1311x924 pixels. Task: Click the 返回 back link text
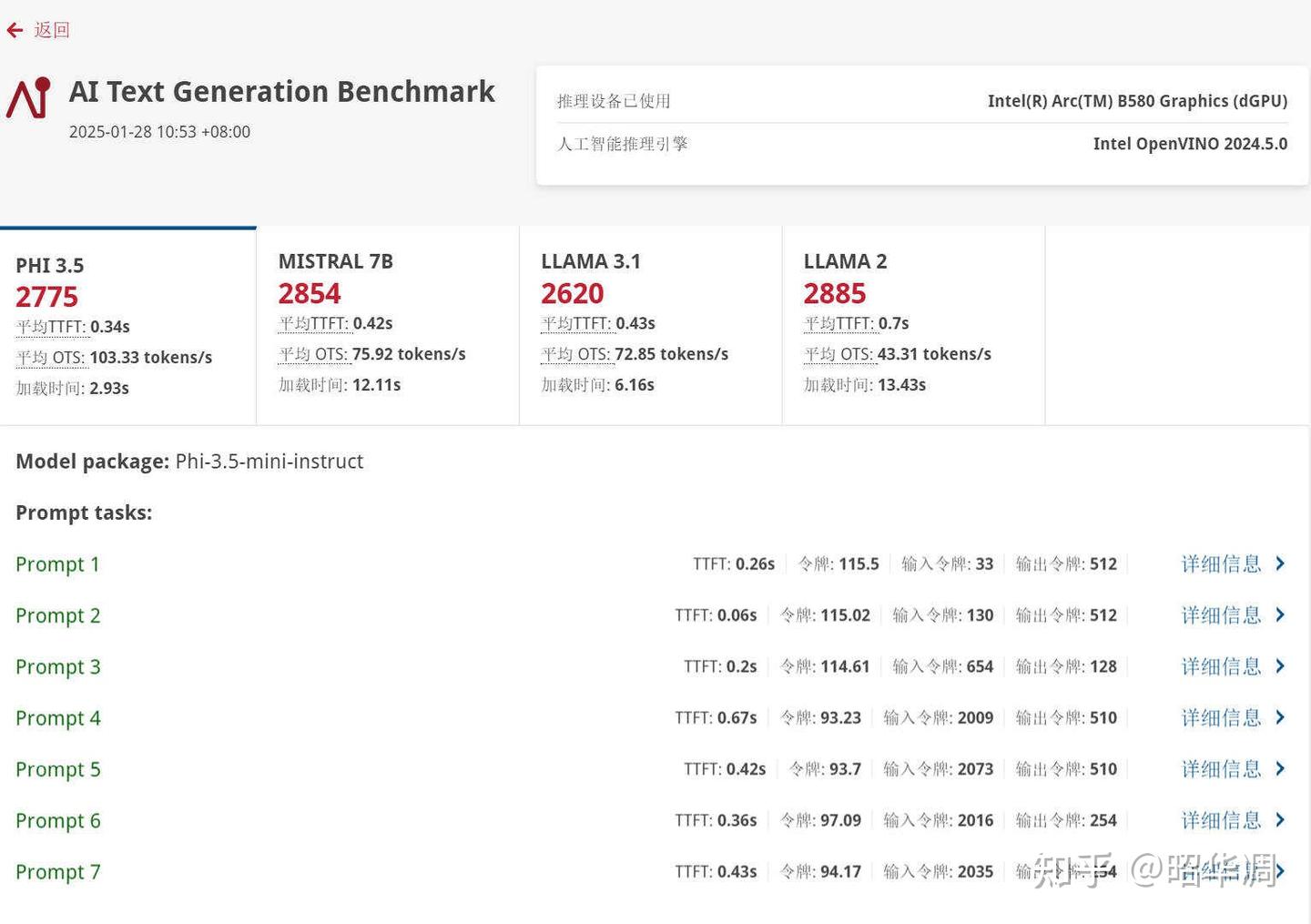(x=52, y=30)
